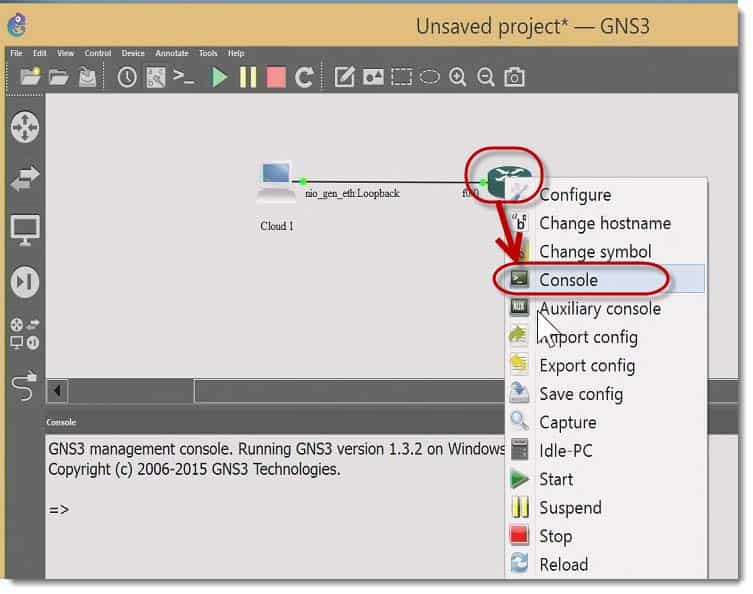Image resolution: width=753 pixels, height=594 pixels.
Task: Browse switches in the device sidebar
Action: point(25,178)
